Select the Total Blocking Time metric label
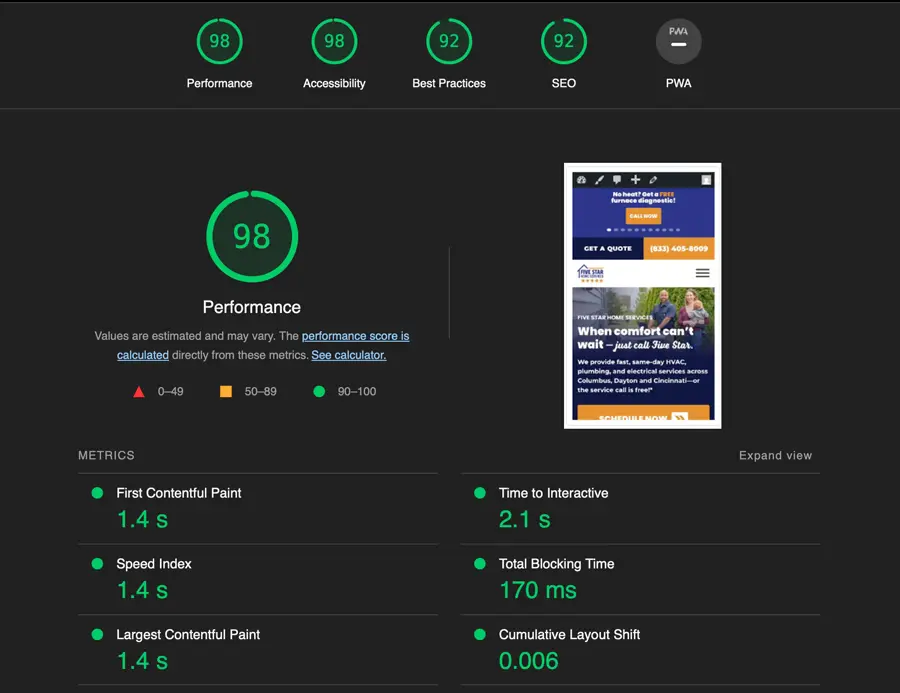900x693 pixels. (x=556, y=564)
